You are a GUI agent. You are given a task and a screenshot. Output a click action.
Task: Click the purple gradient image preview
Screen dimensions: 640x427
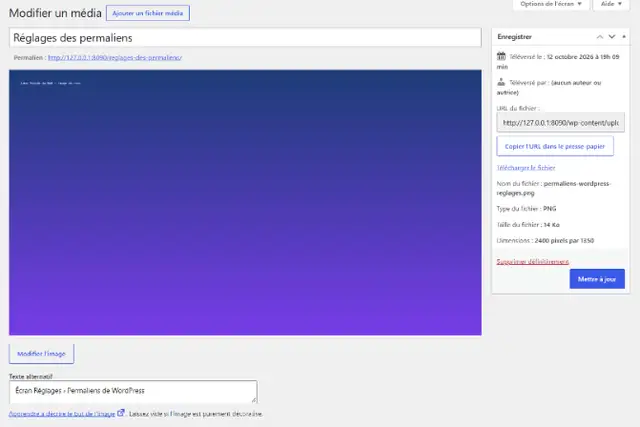point(245,202)
